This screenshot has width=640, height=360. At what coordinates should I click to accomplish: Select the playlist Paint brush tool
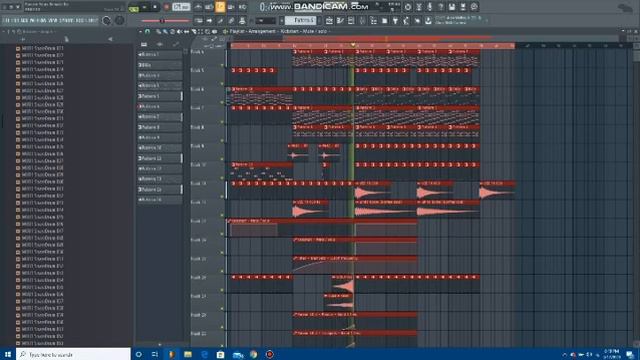(165, 31)
